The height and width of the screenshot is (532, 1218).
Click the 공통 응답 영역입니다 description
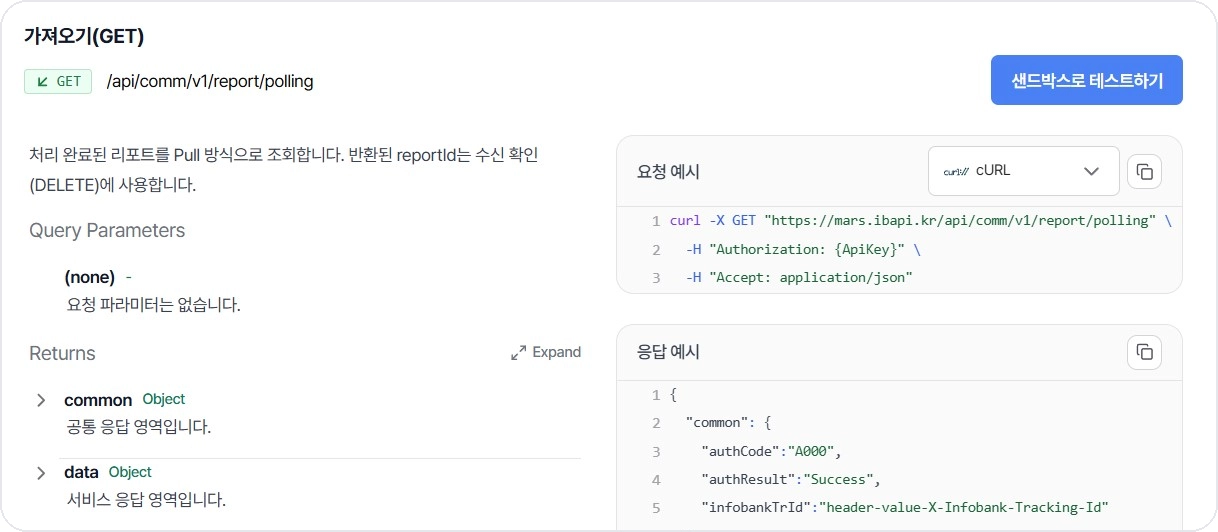[x=138, y=427]
